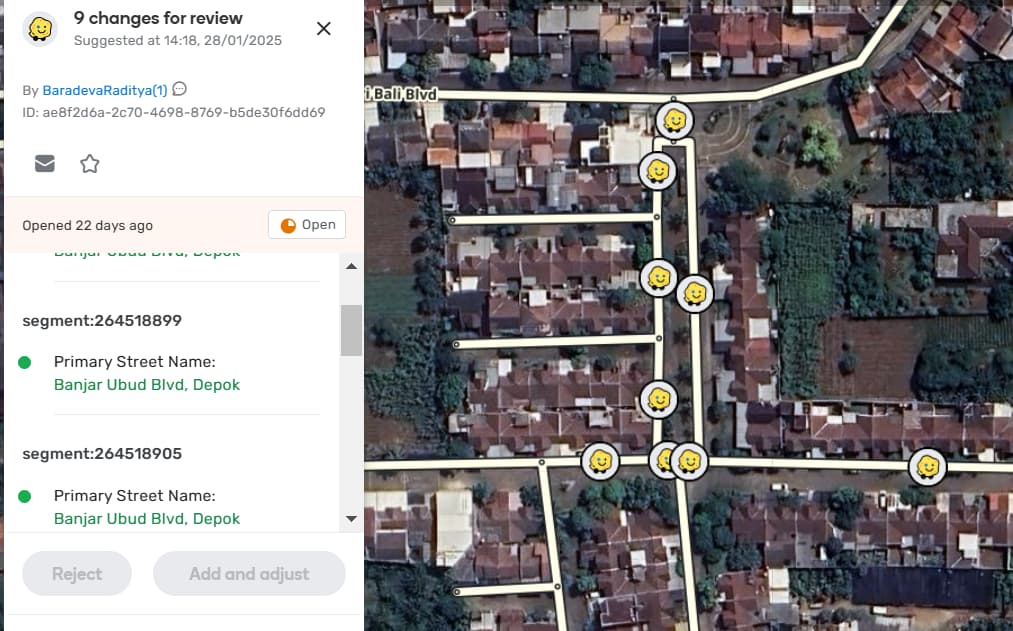Click the node where the first side street meets the parallel road
This screenshot has width=1013, height=631.
[x=656, y=217]
